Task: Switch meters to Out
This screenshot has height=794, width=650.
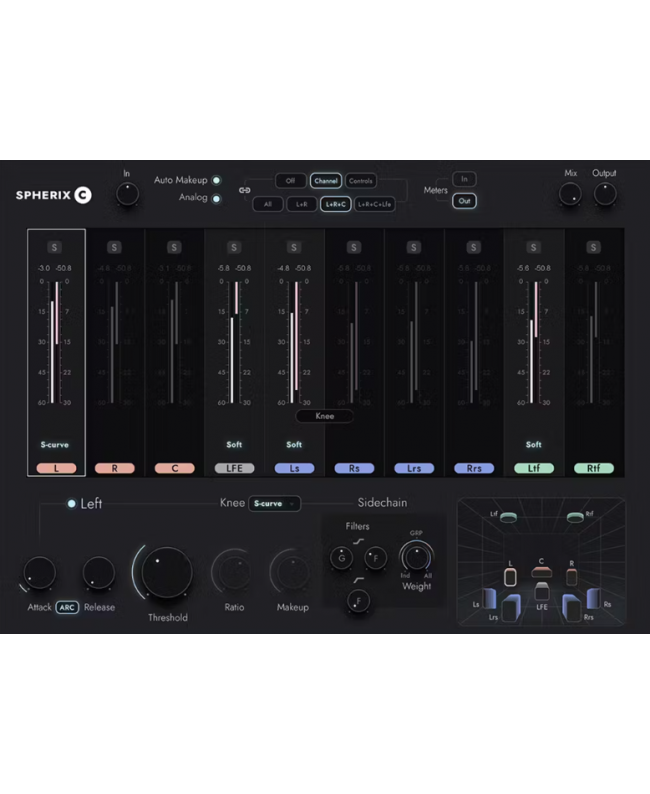Action: [x=464, y=201]
